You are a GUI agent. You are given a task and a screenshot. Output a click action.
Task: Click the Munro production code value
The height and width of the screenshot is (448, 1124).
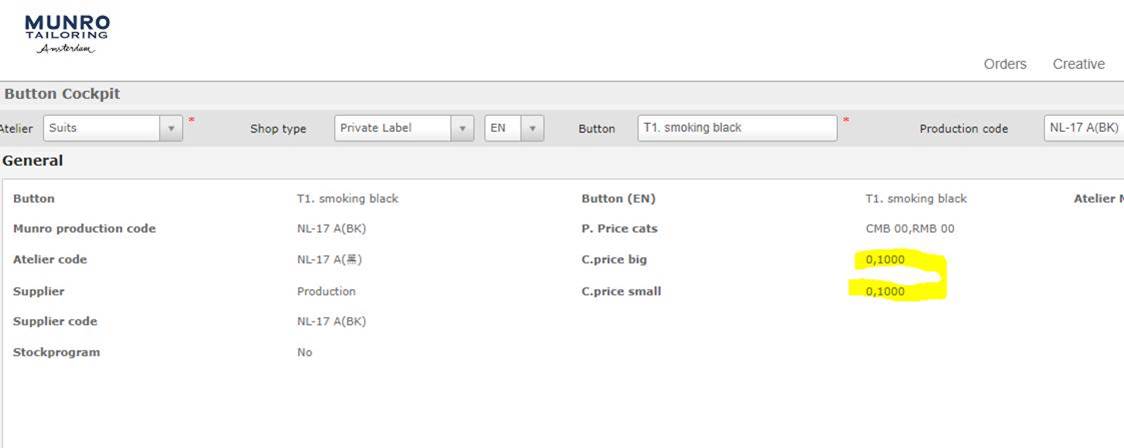pyautogui.click(x=333, y=229)
